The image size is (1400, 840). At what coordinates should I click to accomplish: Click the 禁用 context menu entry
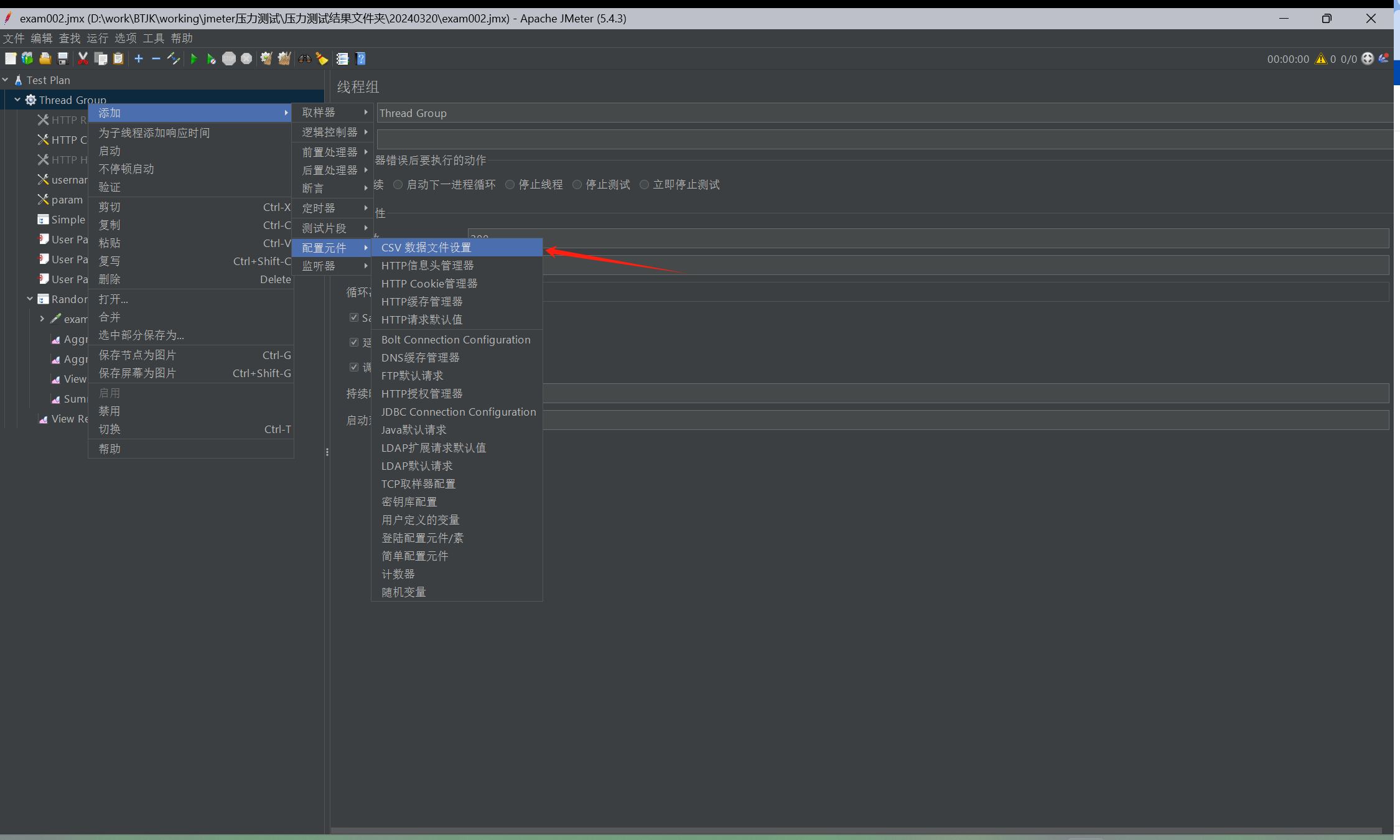(110, 411)
